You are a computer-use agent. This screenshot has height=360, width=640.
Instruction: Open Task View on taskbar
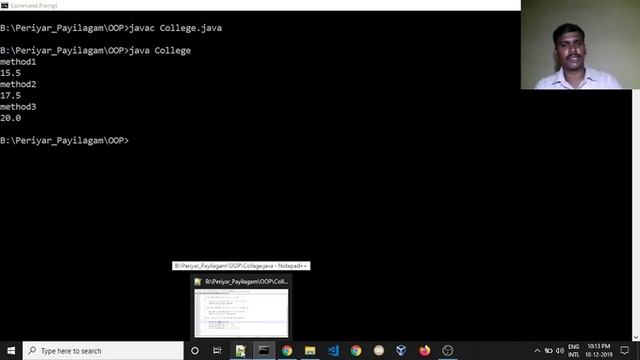[217, 351]
